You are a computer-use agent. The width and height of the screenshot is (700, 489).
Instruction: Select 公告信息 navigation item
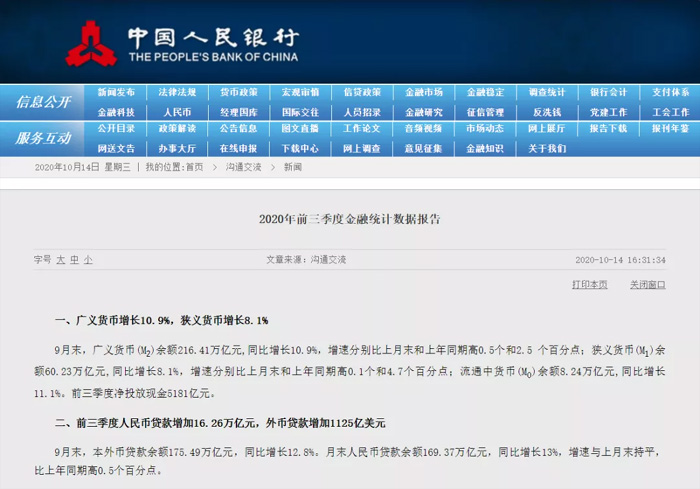(x=239, y=129)
